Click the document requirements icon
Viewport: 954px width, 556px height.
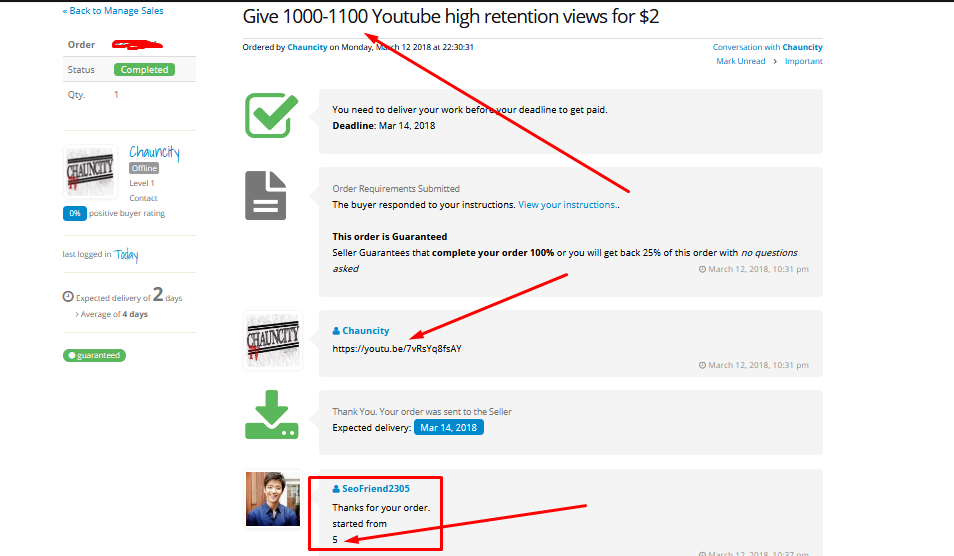pos(265,195)
